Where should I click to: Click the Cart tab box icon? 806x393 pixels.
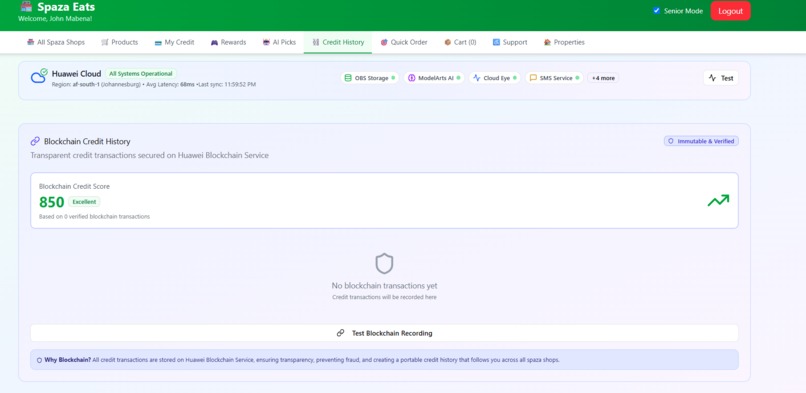[448, 42]
